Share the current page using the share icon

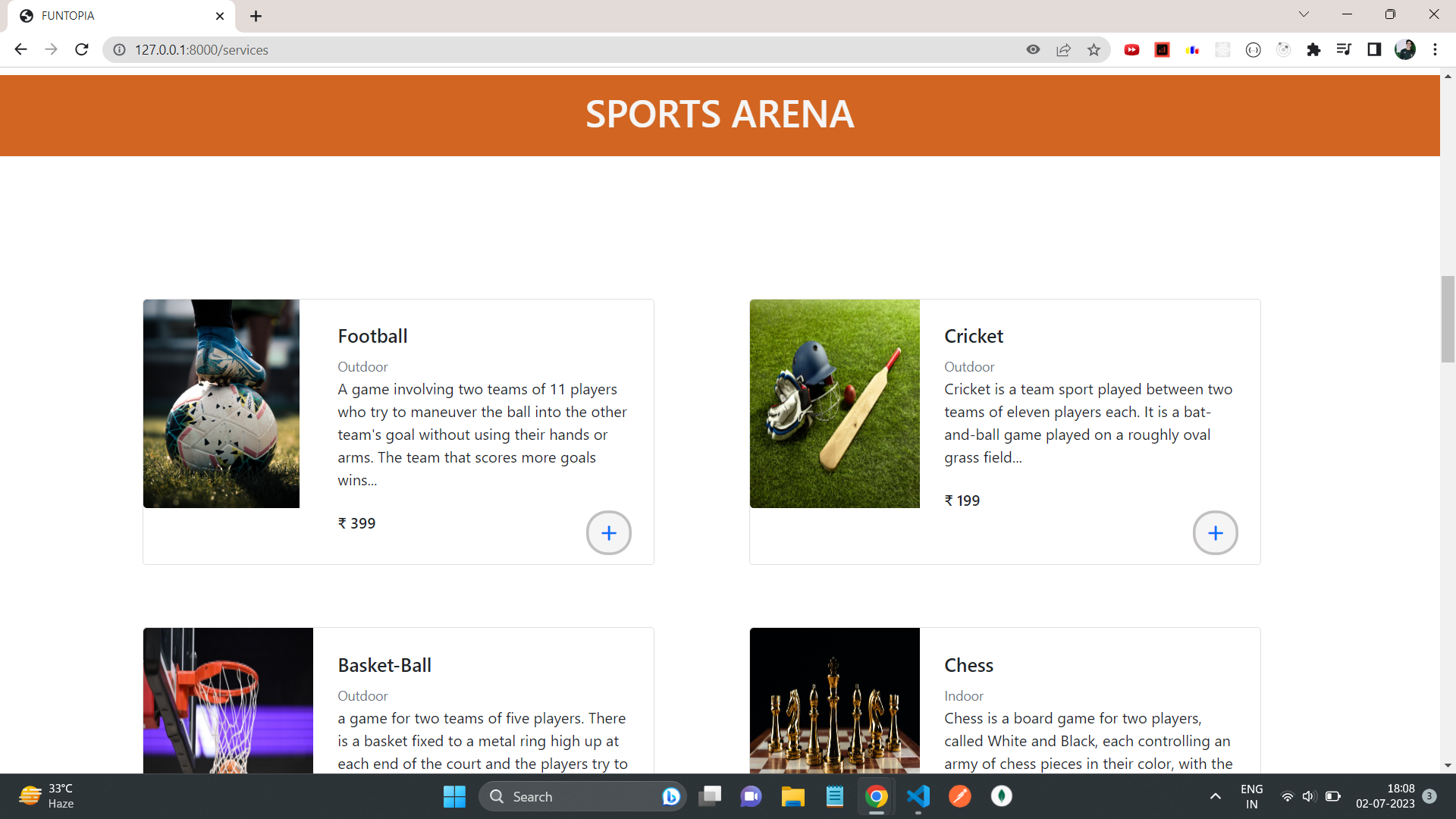(x=1063, y=49)
